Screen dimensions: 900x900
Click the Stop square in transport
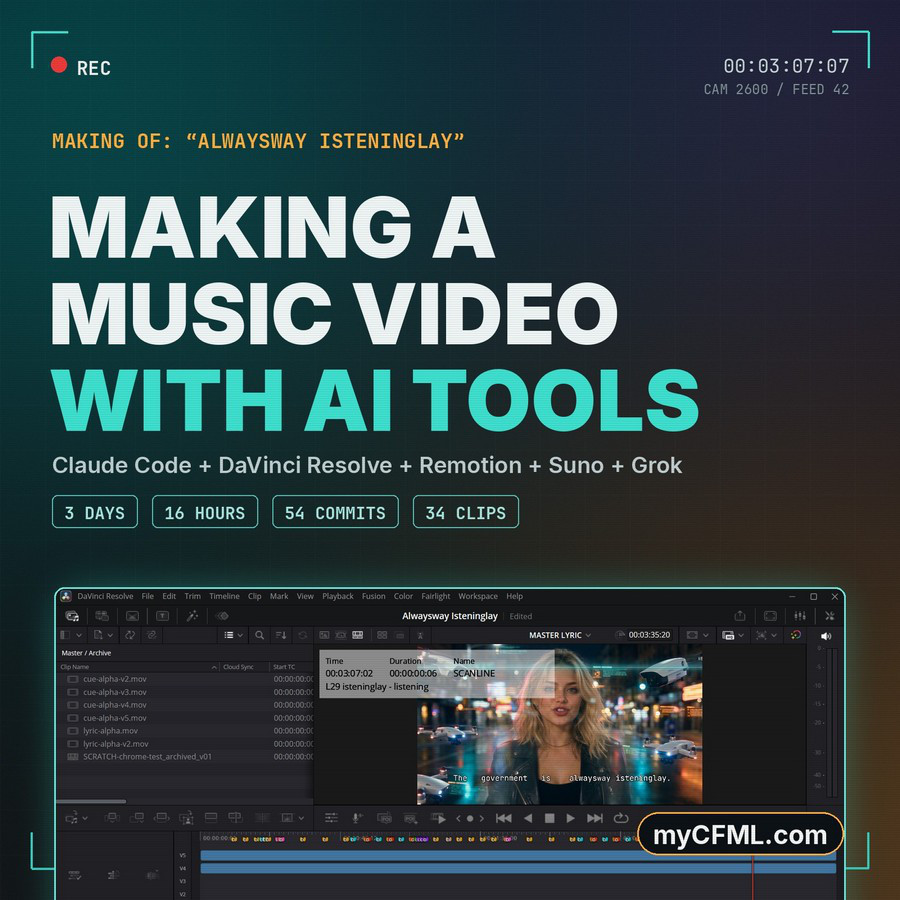coord(549,818)
